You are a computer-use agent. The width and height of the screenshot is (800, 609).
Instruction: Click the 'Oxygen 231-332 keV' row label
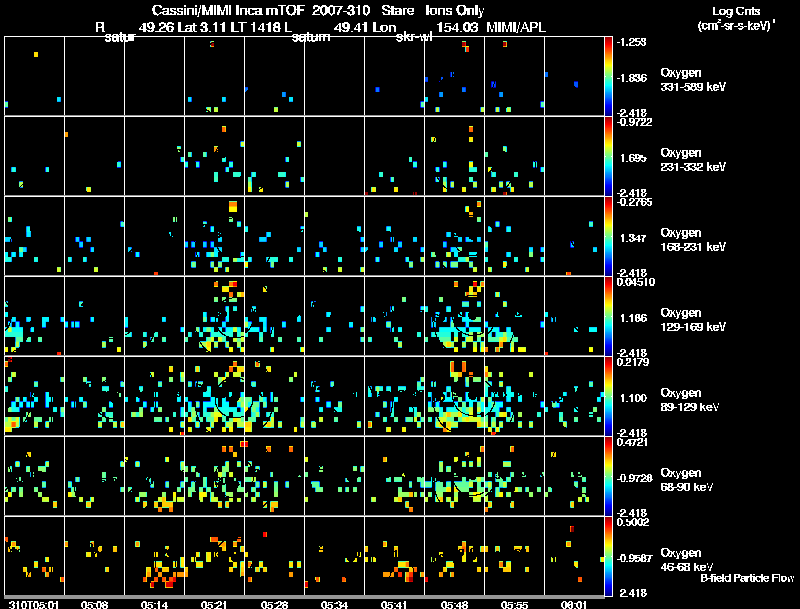[693, 160]
